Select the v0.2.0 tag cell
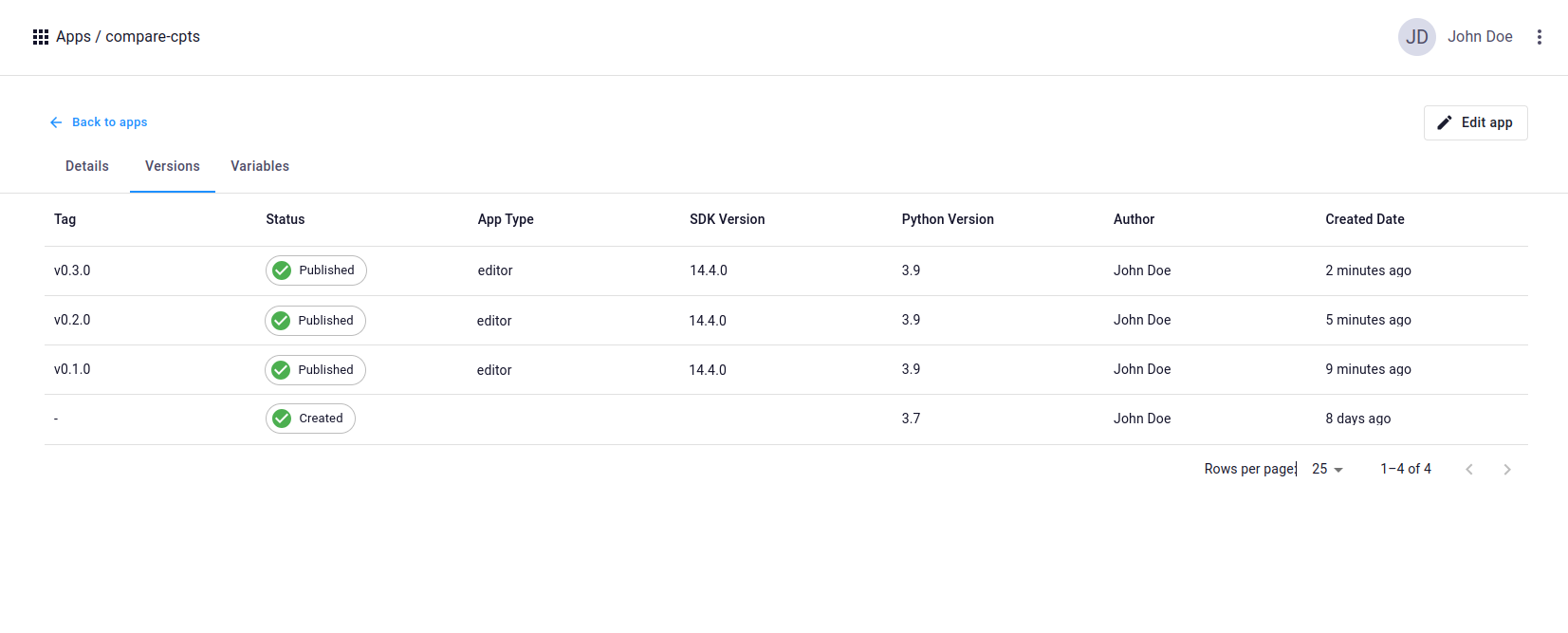This screenshot has width=1568, height=633. point(72,320)
